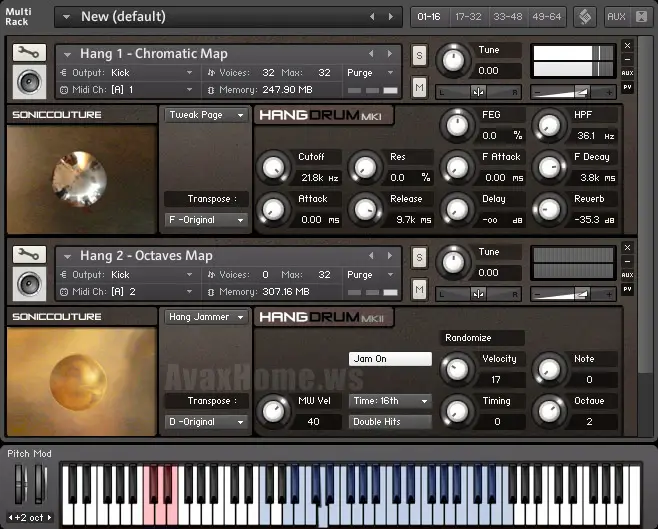This screenshot has width=658, height=529.
Task: Click the Hang 1 silver drum thumbnail
Action: coord(79,179)
